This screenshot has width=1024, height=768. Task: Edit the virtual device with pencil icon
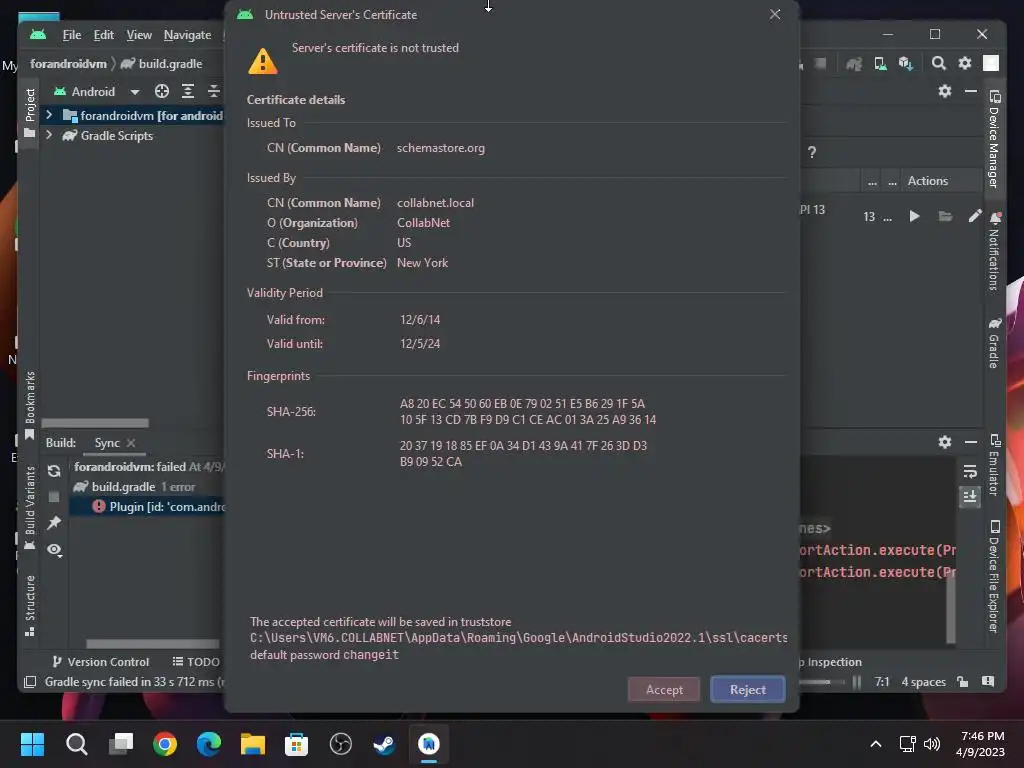(x=974, y=216)
